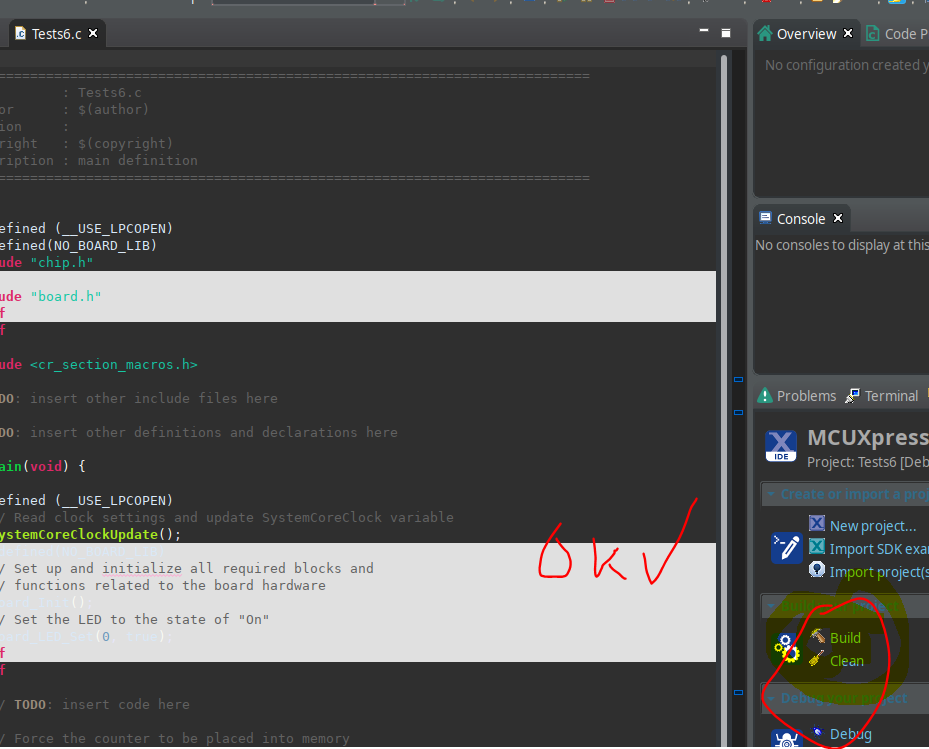Click the New project link
929x749 pixels.
pyautogui.click(x=873, y=526)
